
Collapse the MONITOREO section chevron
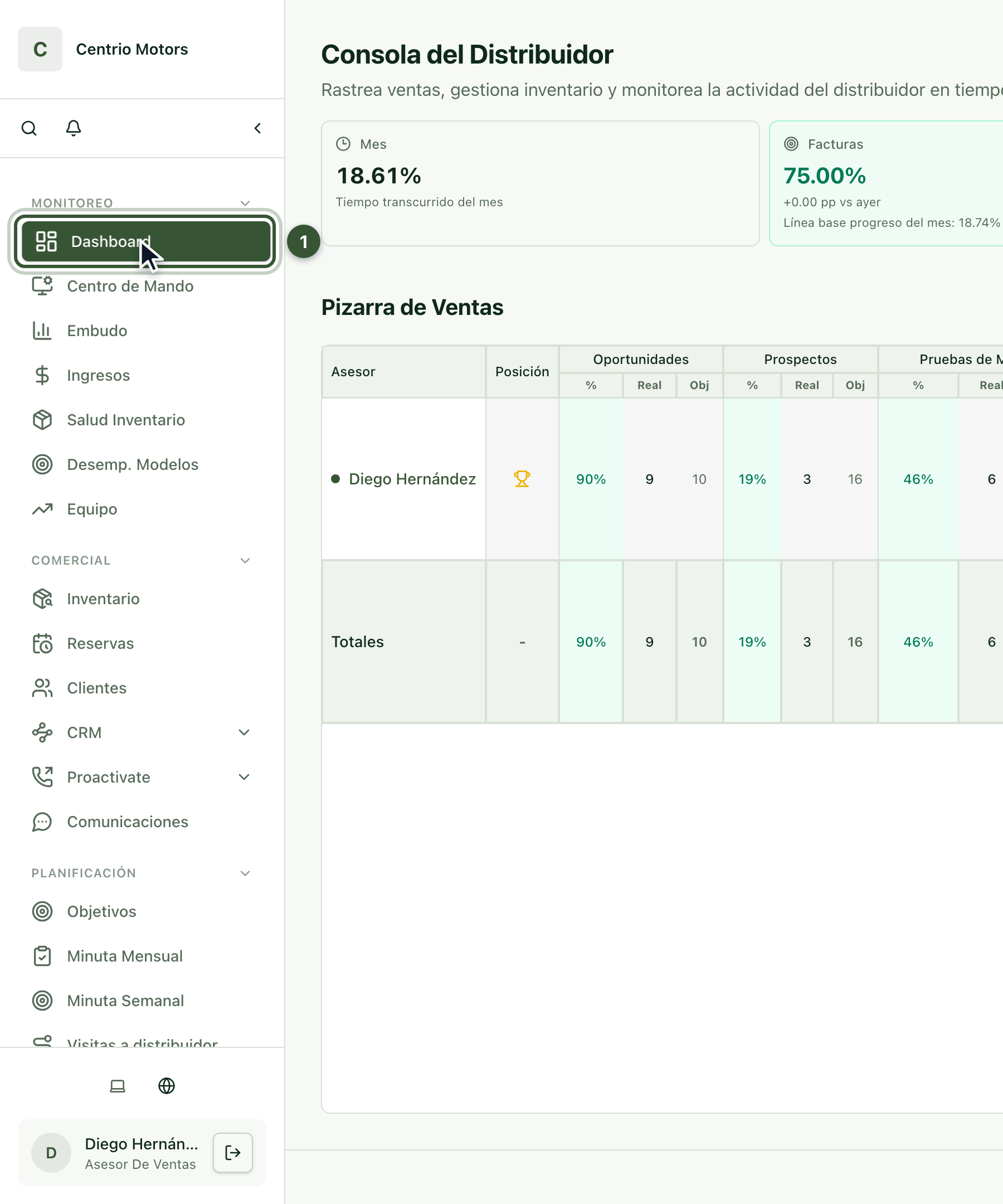pos(245,203)
